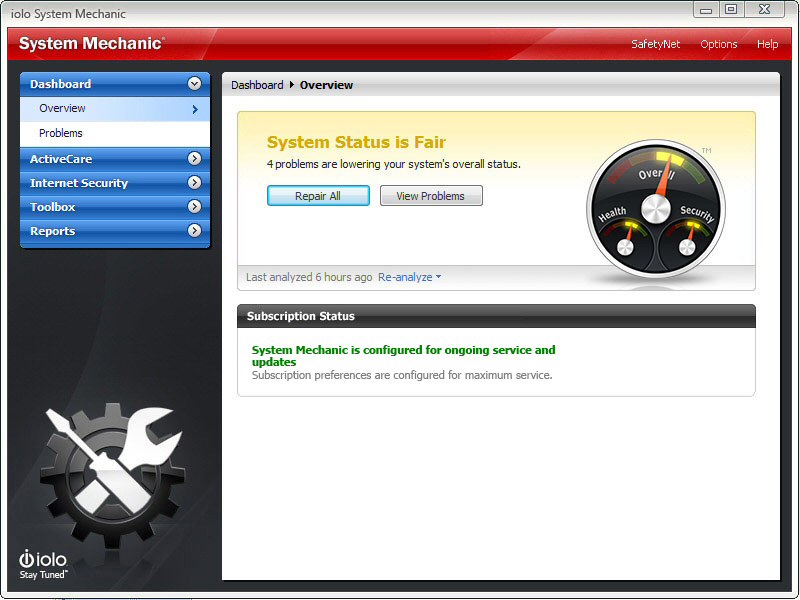Click the Internet Security header label
This screenshot has height=600, width=800.
[79, 183]
